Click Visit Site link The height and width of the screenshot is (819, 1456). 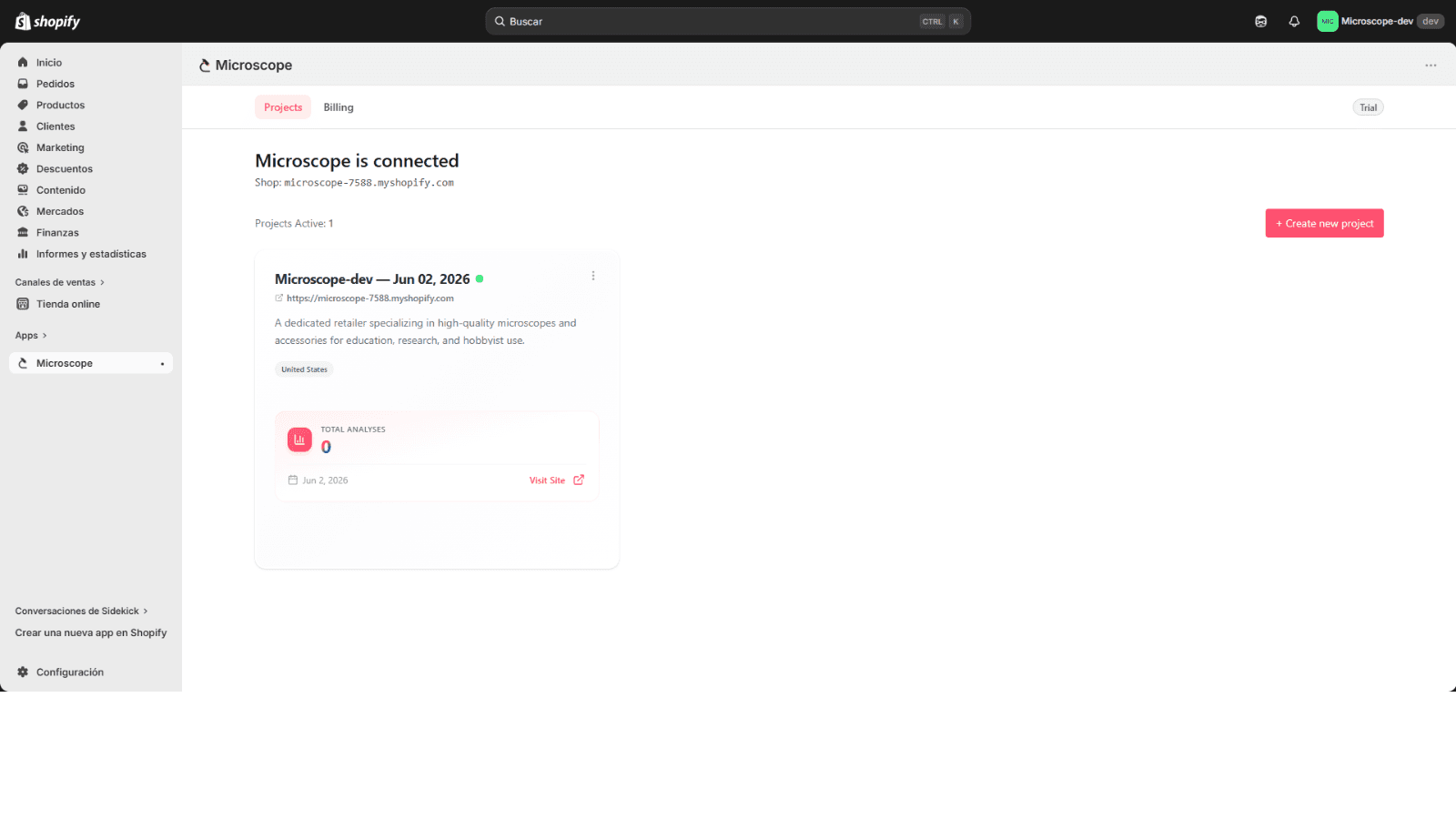click(547, 480)
